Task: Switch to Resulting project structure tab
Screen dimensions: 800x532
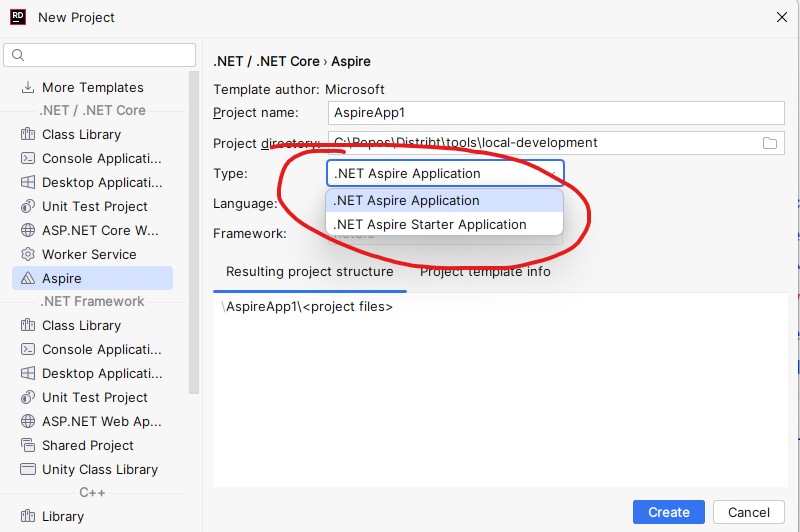Action: pyautogui.click(x=310, y=271)
